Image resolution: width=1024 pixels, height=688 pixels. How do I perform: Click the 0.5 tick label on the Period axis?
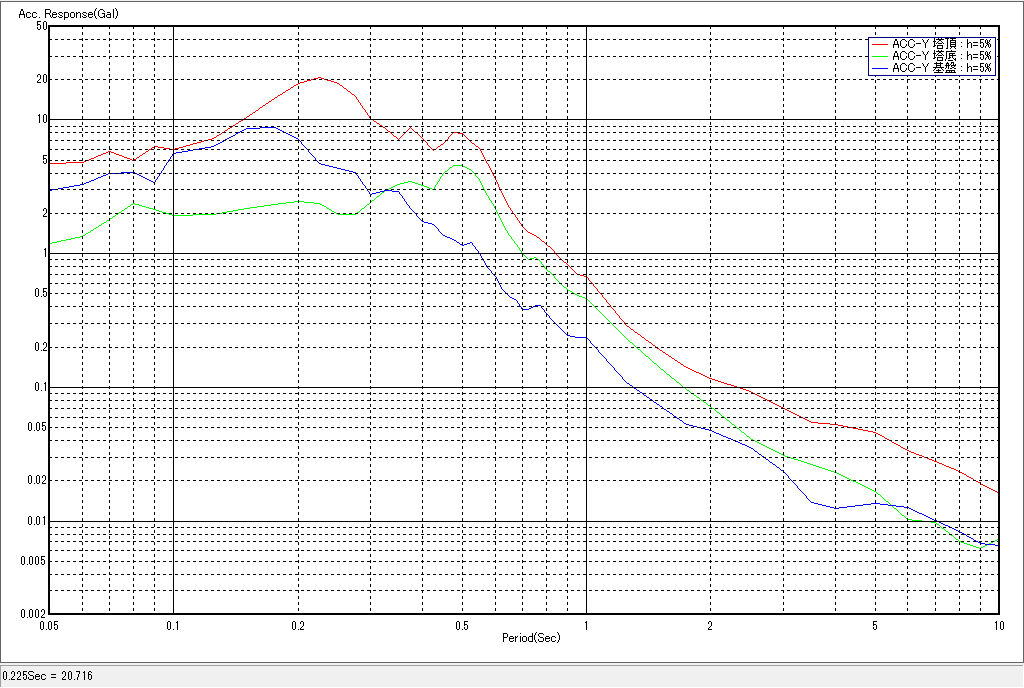click(461, 625)
